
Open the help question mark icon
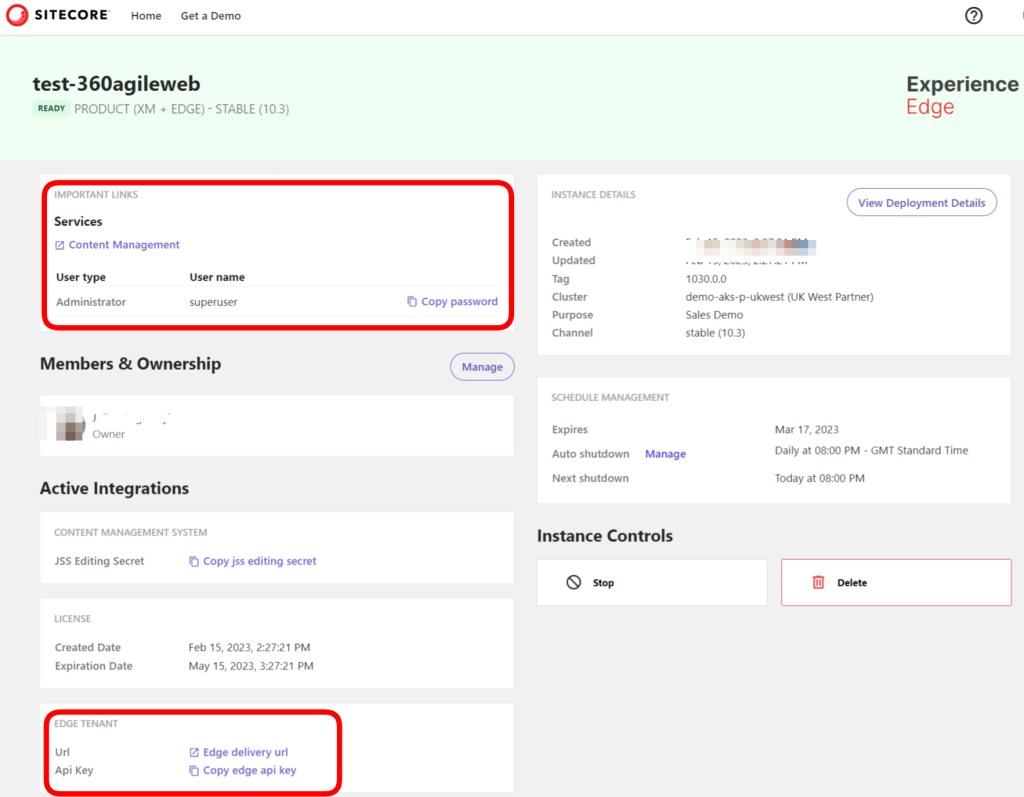973,16
